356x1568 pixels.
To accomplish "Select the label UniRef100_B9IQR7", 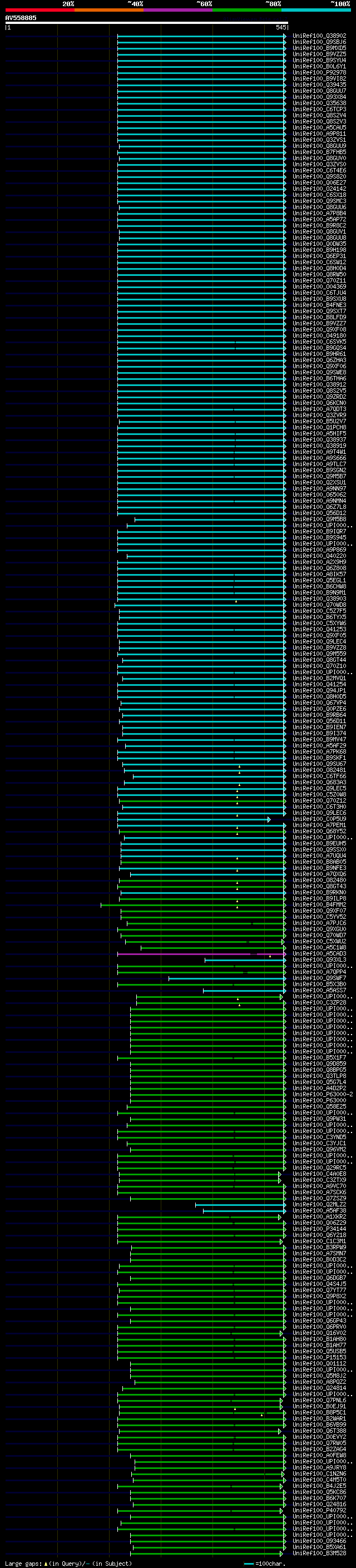I will tap(319, 531).
